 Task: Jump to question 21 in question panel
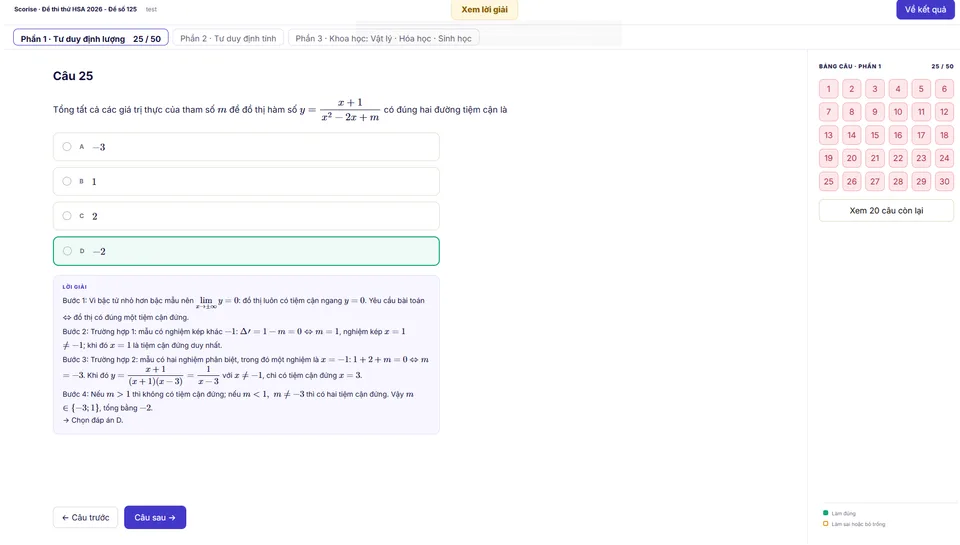click(x=875, y=158)
